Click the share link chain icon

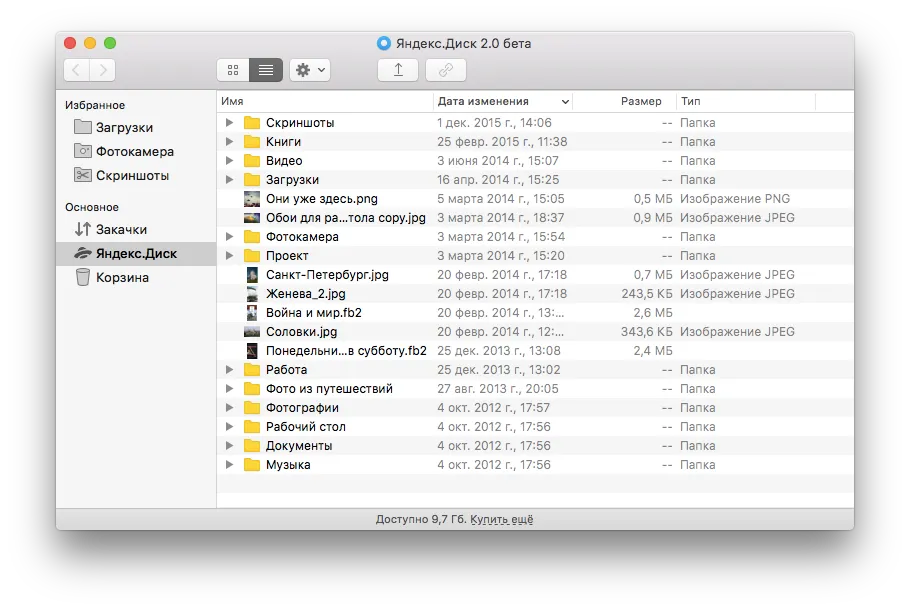coord(446,70)
